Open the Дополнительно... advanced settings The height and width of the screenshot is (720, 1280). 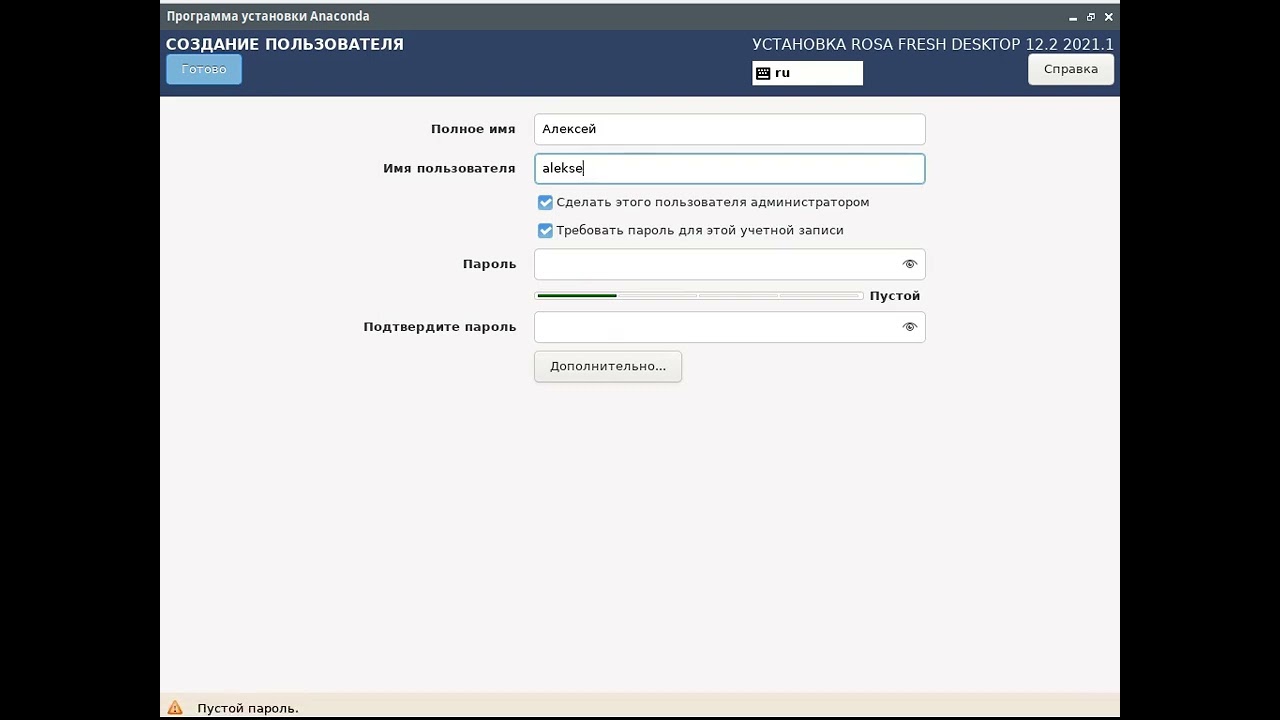(608, 366)
